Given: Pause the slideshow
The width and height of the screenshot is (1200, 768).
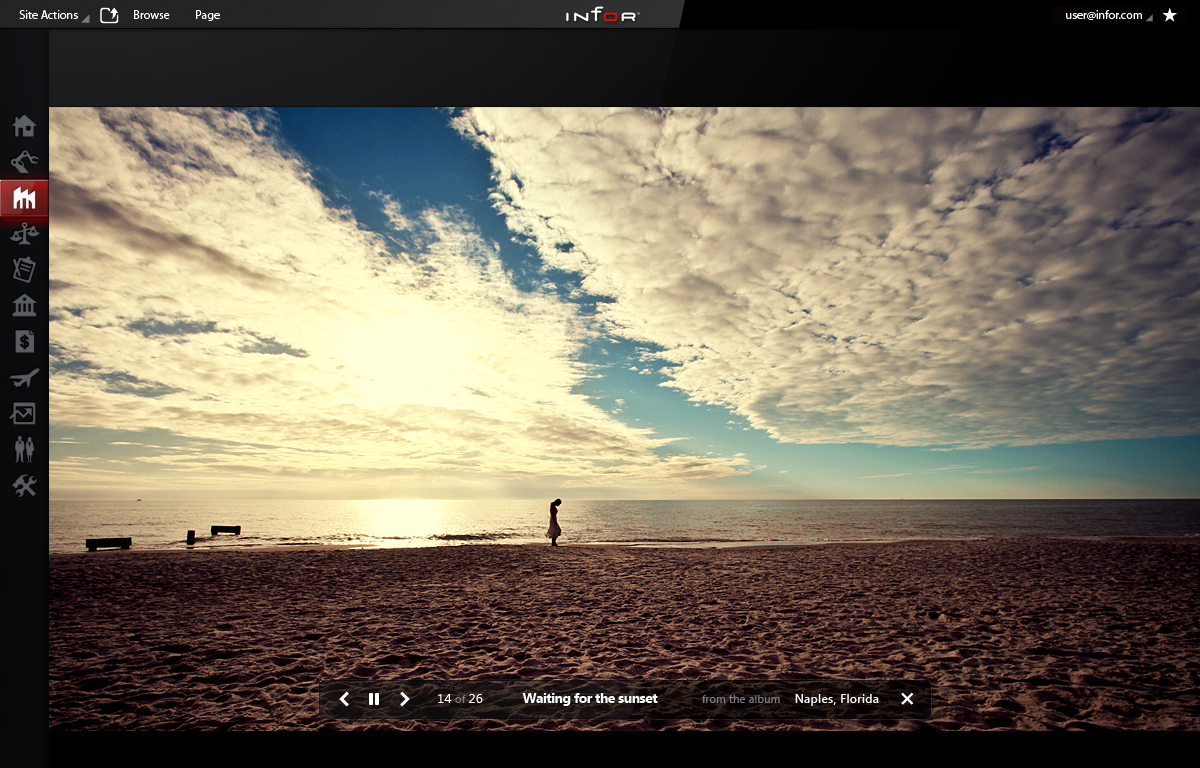Looking at the screenshot, I should [374, 699].
